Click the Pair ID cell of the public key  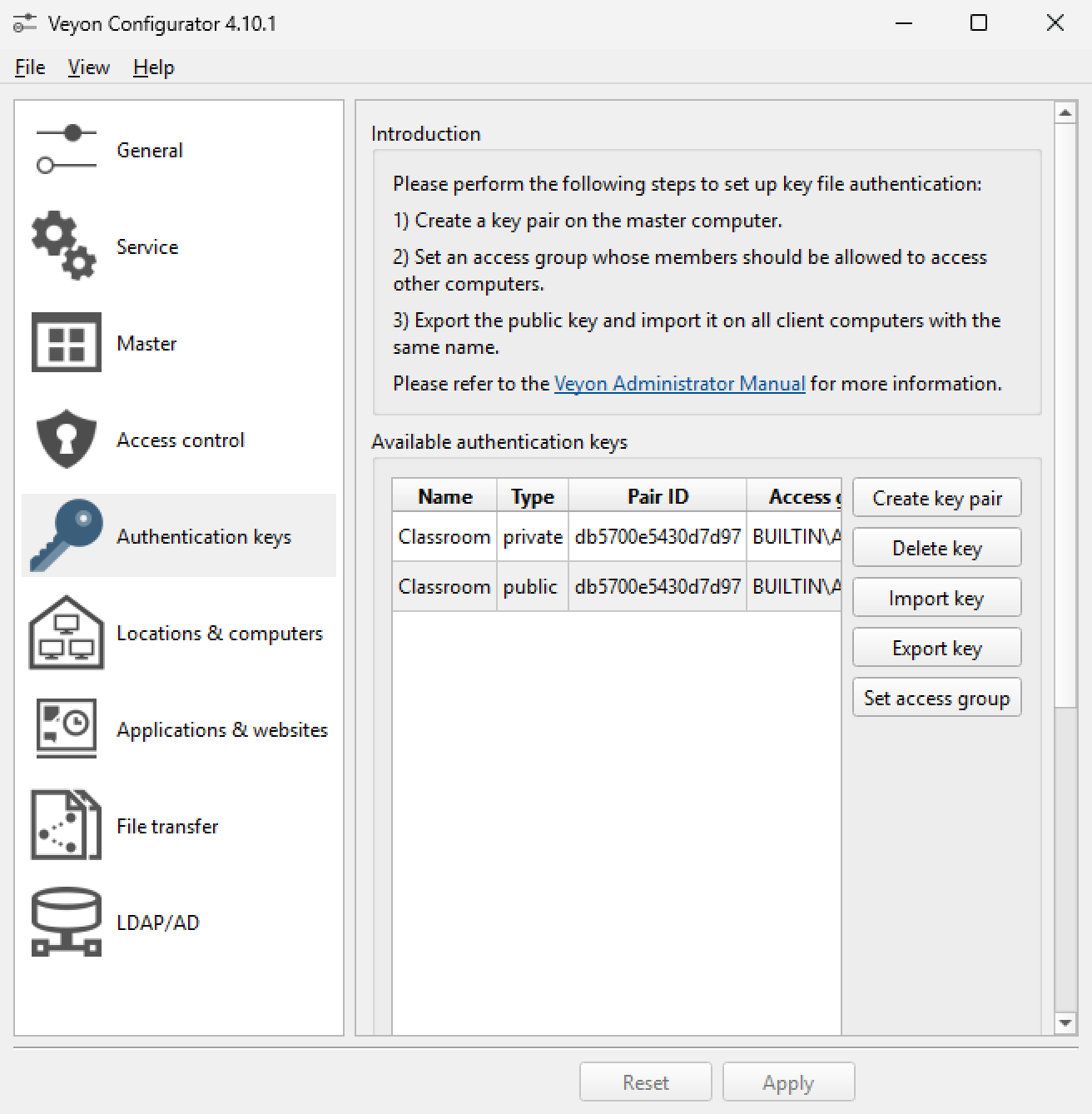[658, 587]
